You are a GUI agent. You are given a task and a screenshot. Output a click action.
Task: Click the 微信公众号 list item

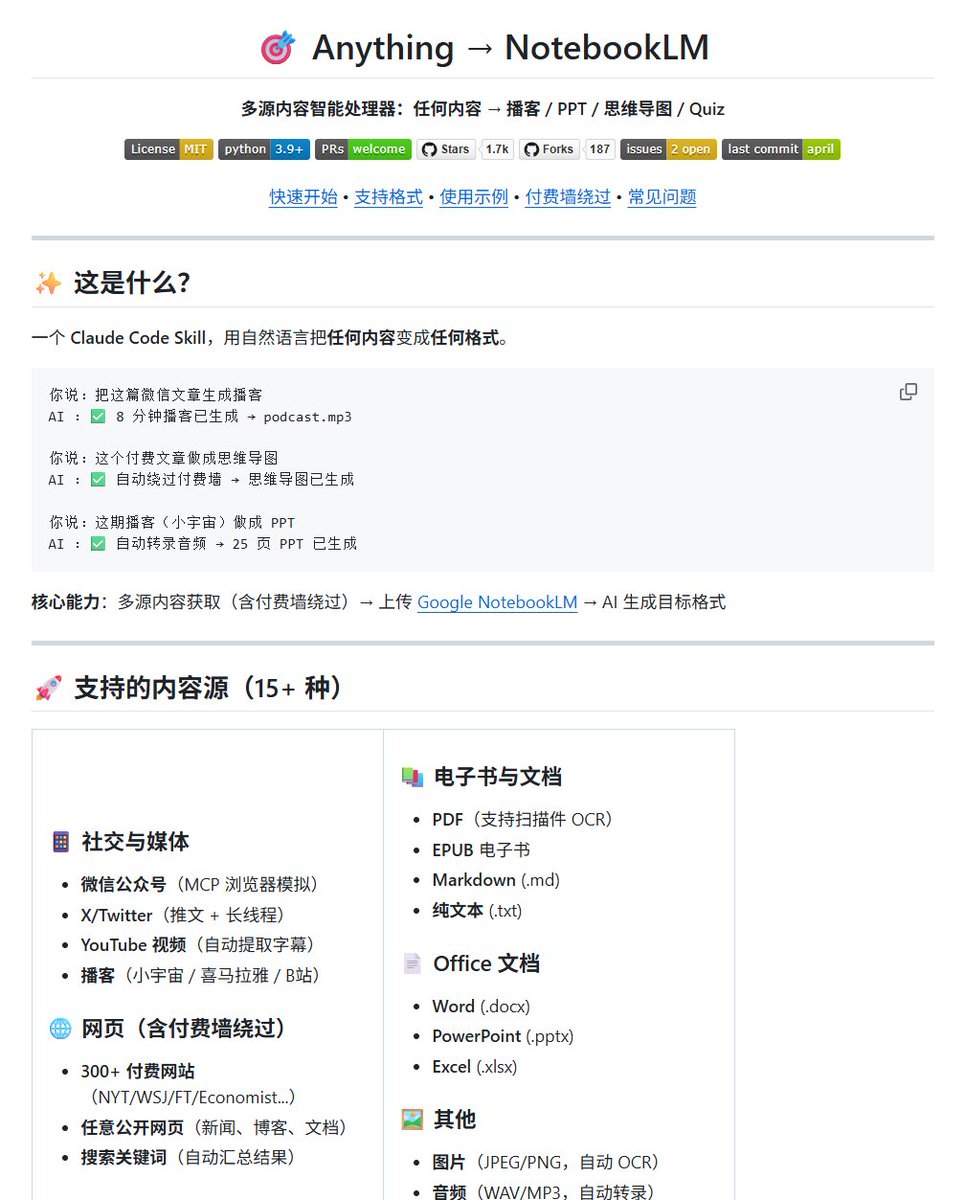click(203, 884)
